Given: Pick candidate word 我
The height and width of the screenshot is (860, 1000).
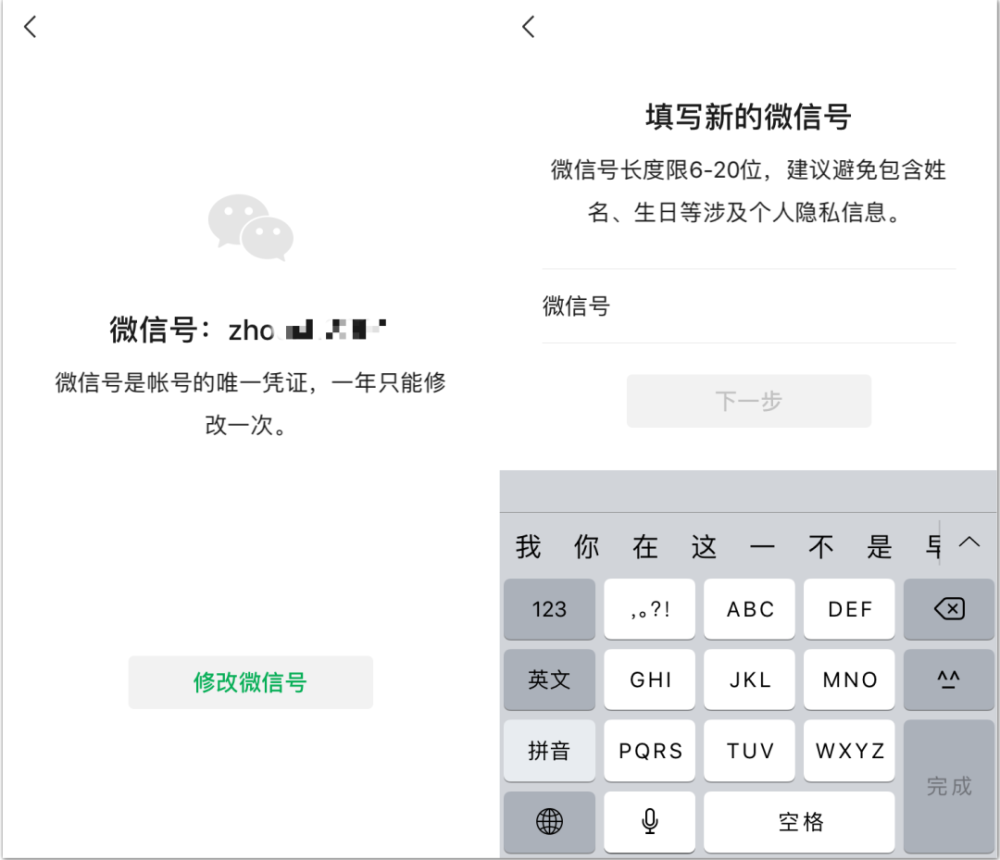Looking at the screenshot, I should [528, 547].
